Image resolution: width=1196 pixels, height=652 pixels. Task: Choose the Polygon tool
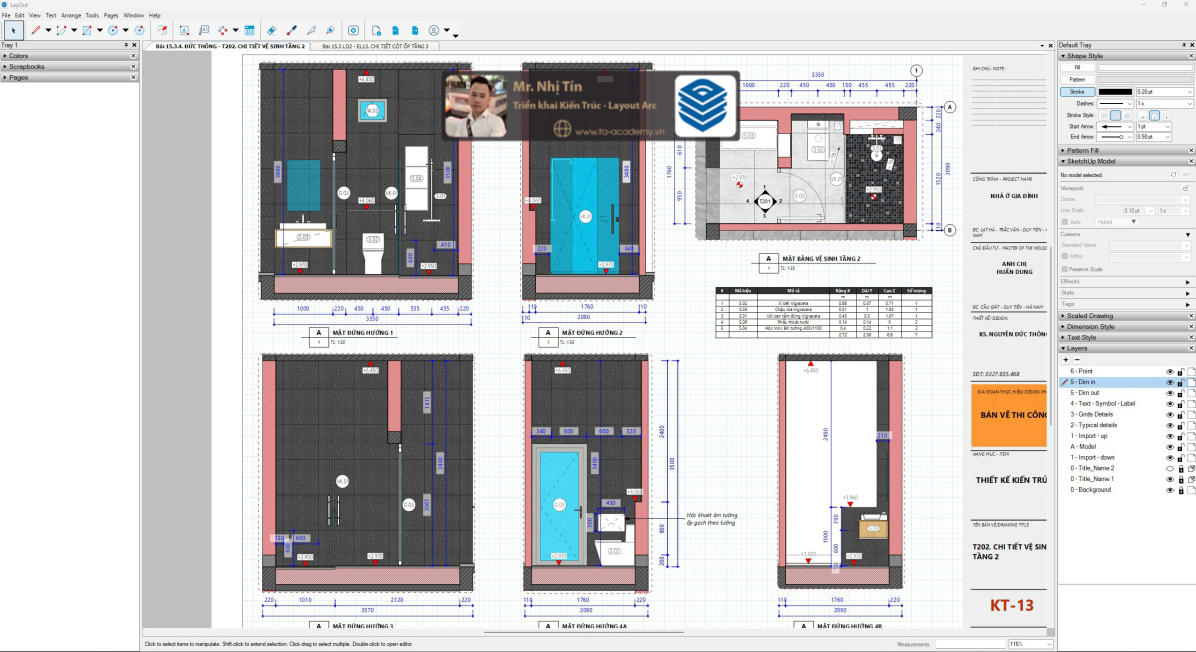point(139,31)
